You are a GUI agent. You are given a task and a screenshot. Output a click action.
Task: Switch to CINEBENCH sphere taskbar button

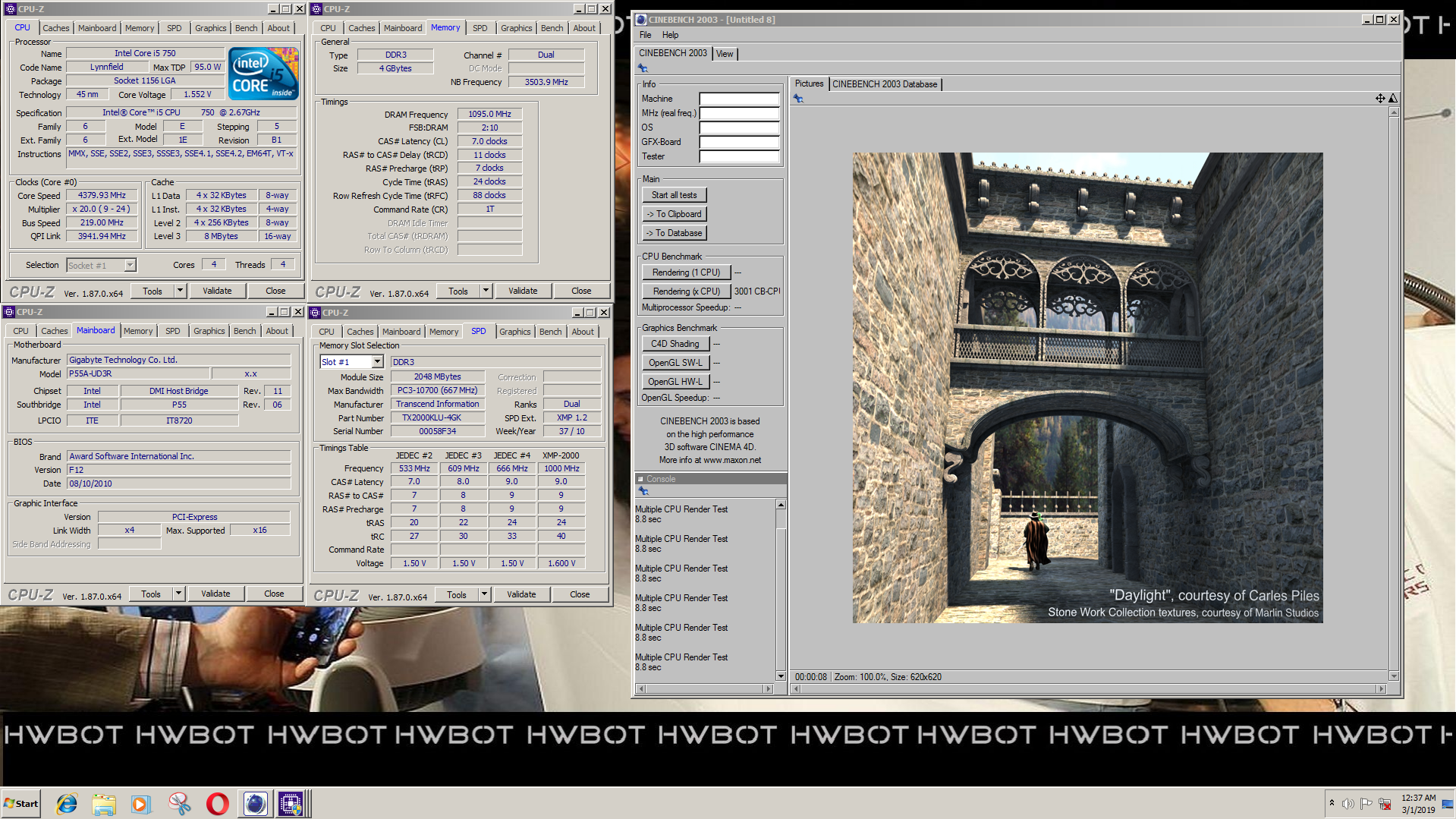tap(255, 803)
